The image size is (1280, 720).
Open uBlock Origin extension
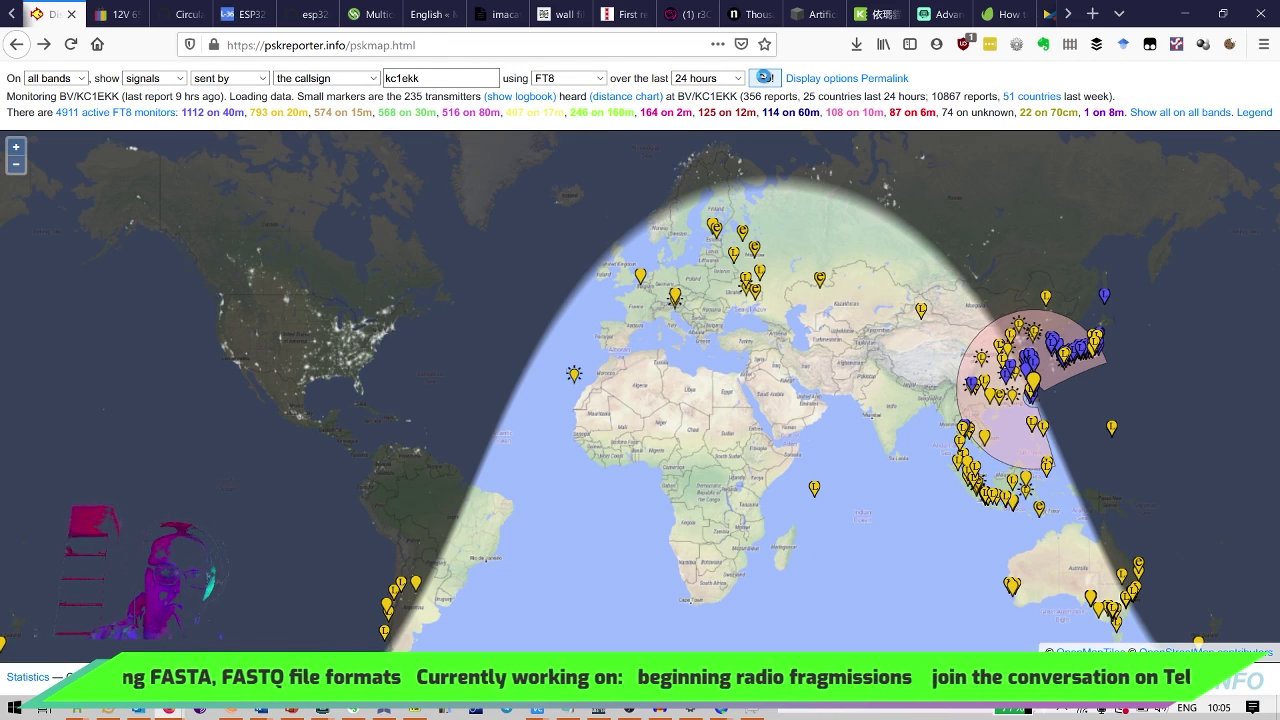click(964, 44)
